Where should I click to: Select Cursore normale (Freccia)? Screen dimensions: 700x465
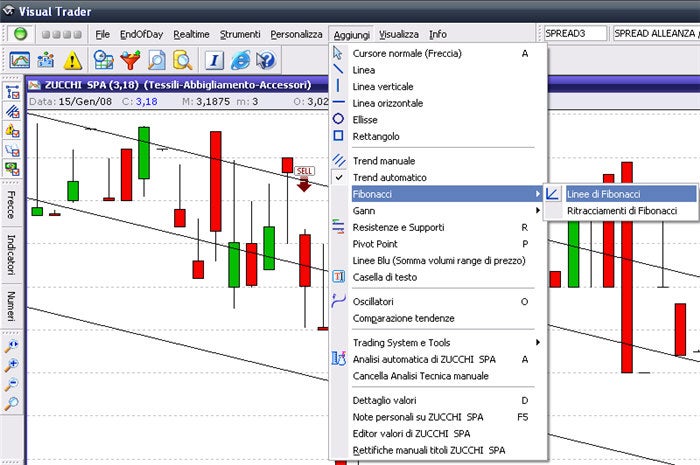(x=438, y=54)
